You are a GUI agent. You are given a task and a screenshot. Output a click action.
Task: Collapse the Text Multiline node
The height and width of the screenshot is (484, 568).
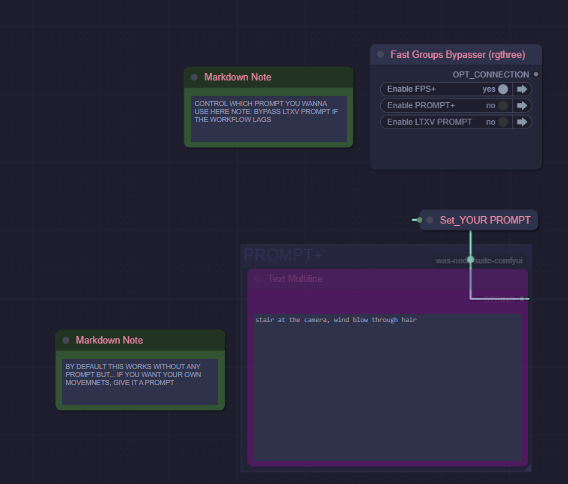pyautogui.click(x=258, y=279)
